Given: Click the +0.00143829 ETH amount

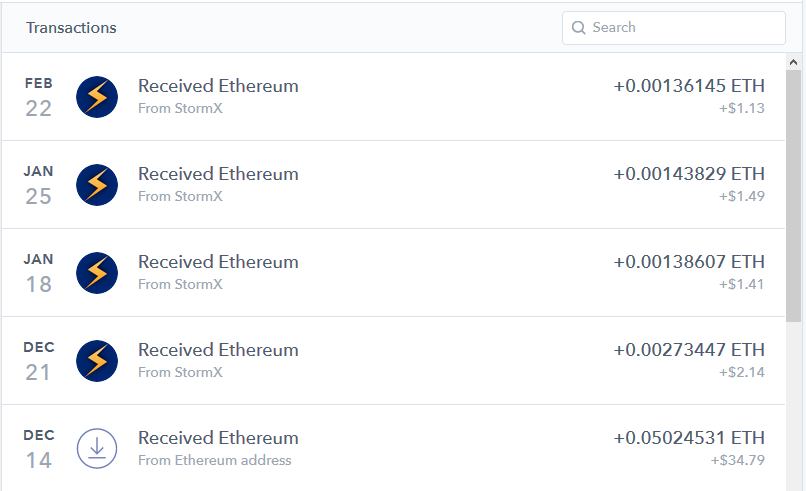Looking at the screenshot, I should click(x=689, y=174).
